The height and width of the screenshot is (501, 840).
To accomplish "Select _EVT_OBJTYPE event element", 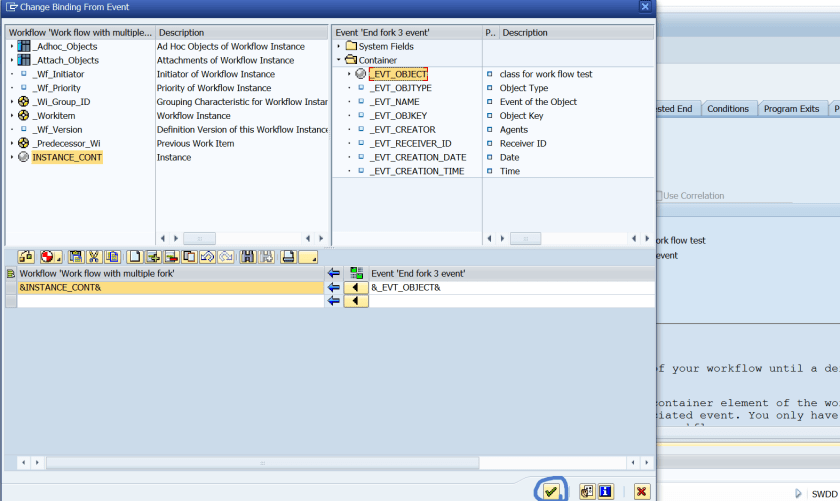I will (x=401, y=88).
